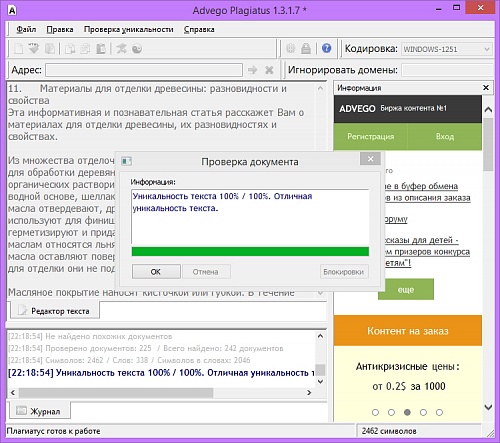Click the first copy icon, right after the first toolbar separator
Image resolution: width=500 pixels, height=443 pixels.
tap(70, 49)
